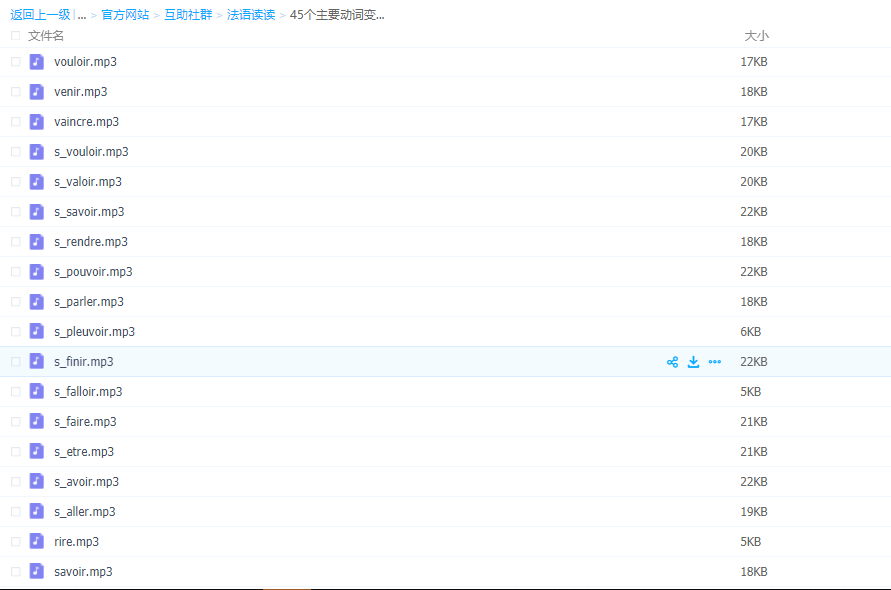Viewport: 891px width, 590px height.
Task: Download the s_finir.mp3 file
Action: [x=693, y=362]
